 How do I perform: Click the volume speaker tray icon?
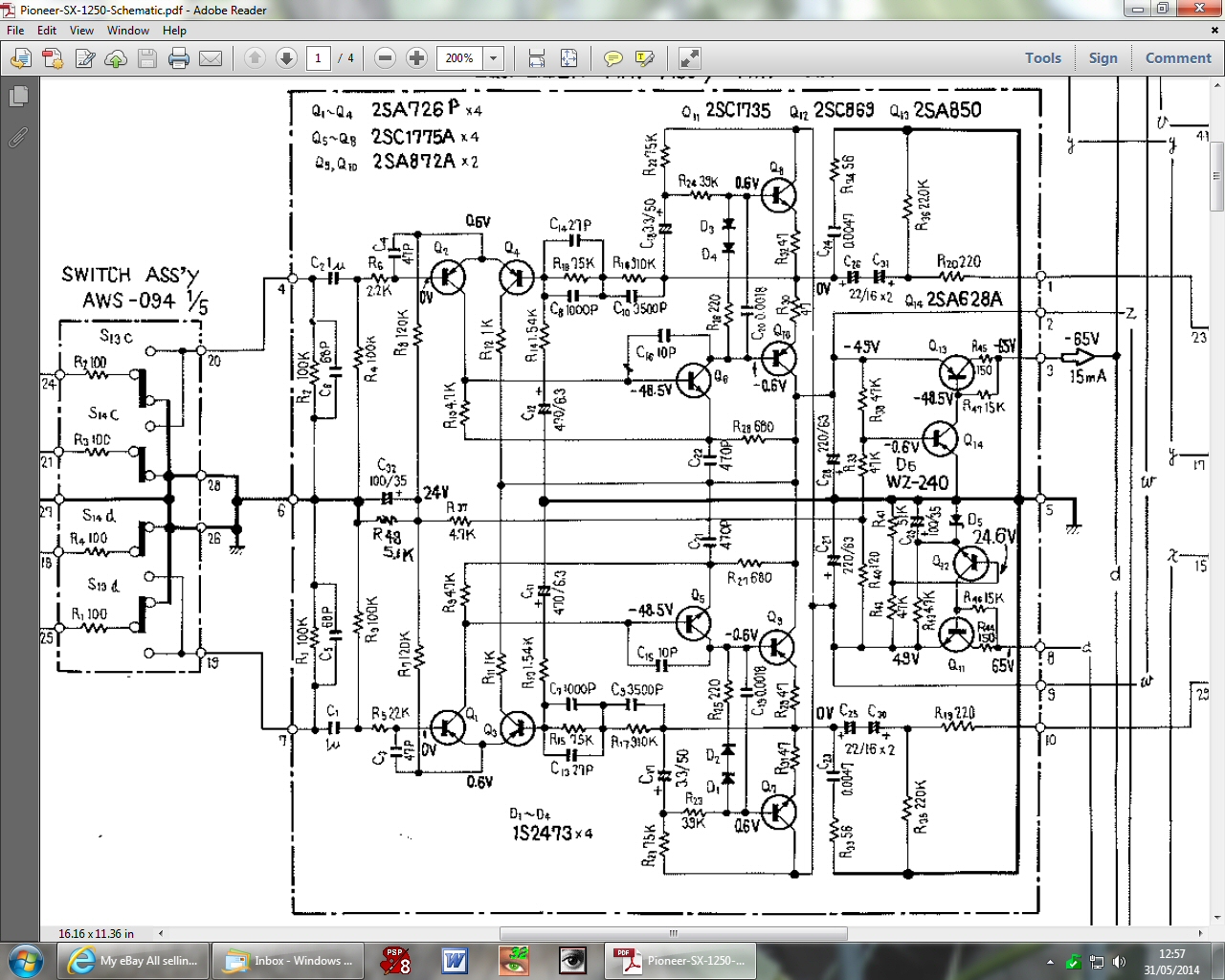(x=1119, y=962)
